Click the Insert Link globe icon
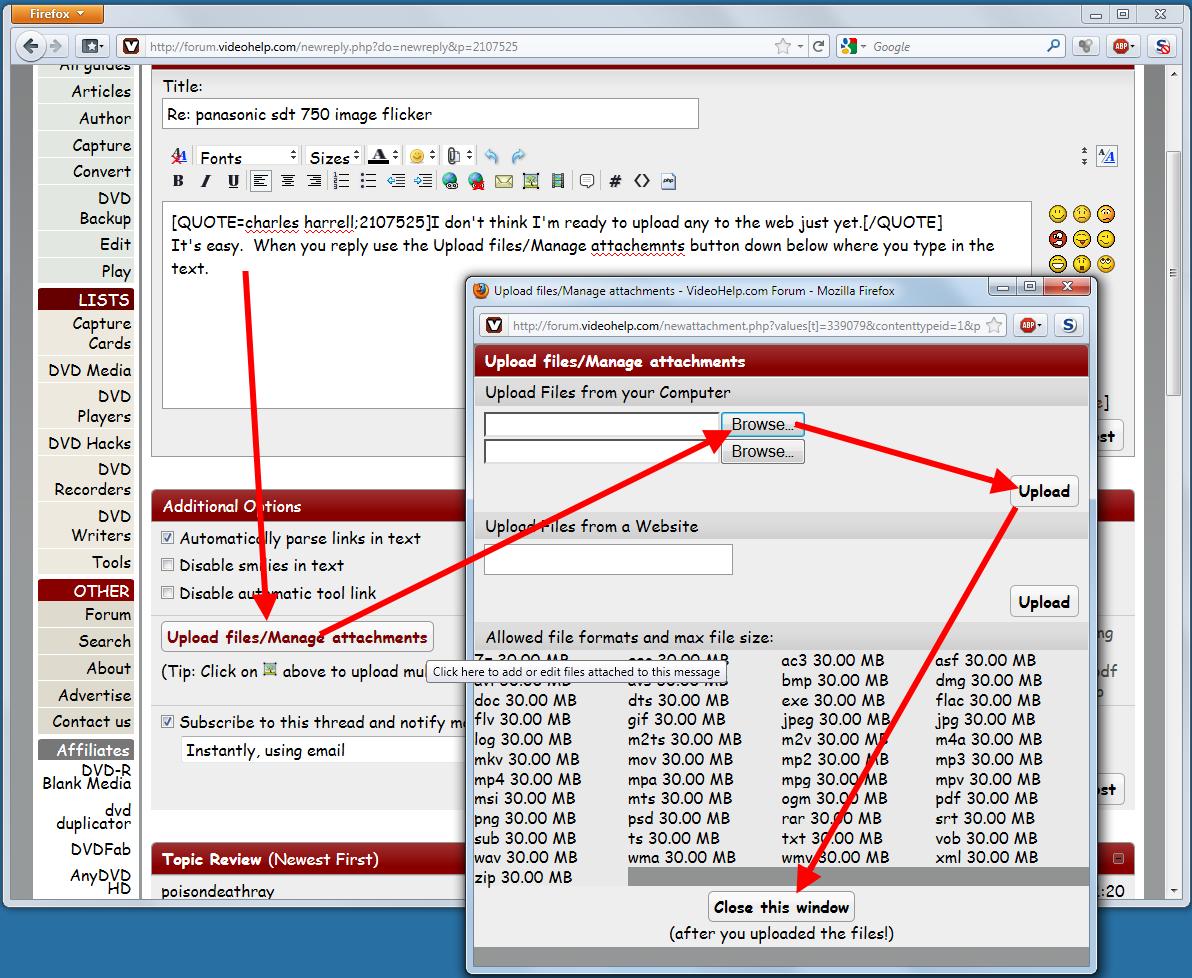Screen dimensions: 1192x978 [x=450, y=181]
